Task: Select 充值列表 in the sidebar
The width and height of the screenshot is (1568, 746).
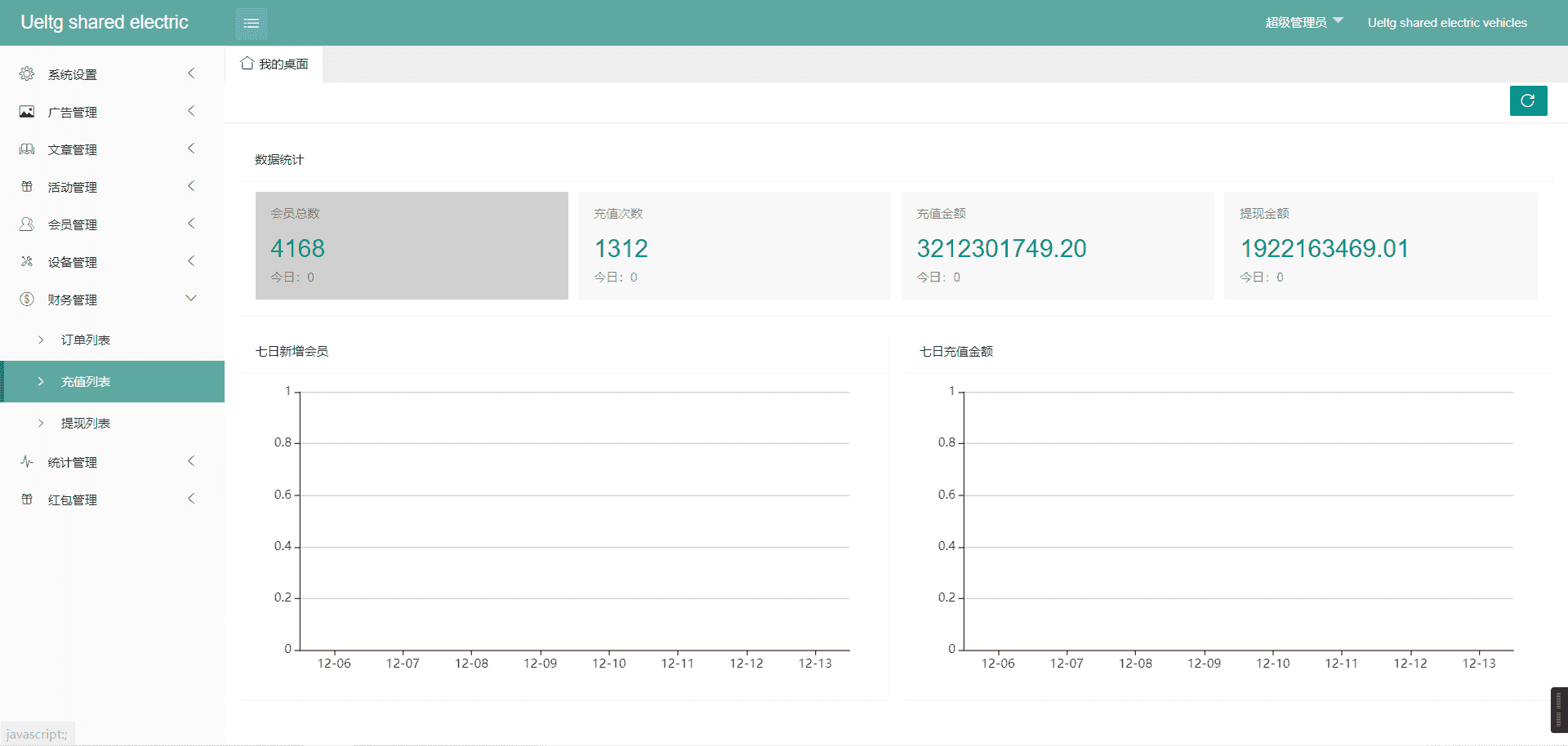Action: click(86, 382)
